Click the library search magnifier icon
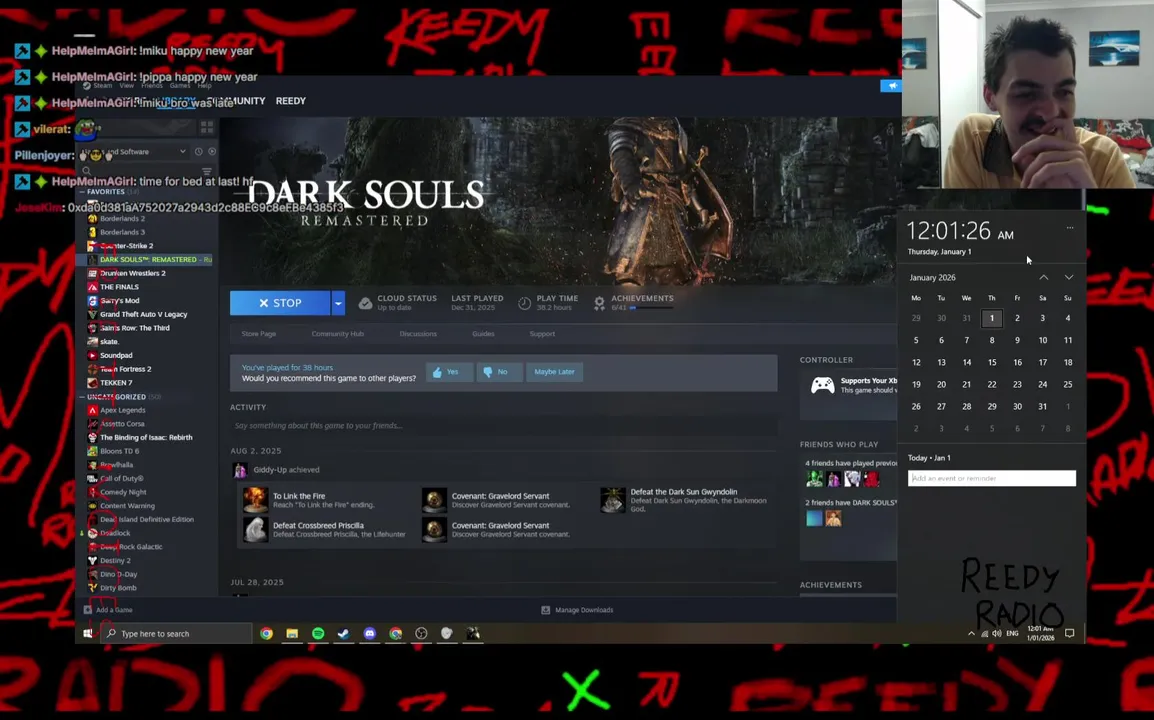Screen dimensions: 1154x720 pyautogui.click(x=87, y=171)
